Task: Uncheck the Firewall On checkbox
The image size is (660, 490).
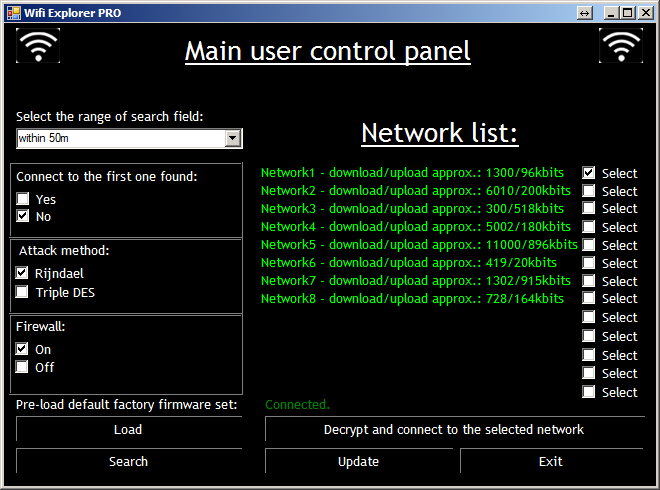Action: point(22,349)
